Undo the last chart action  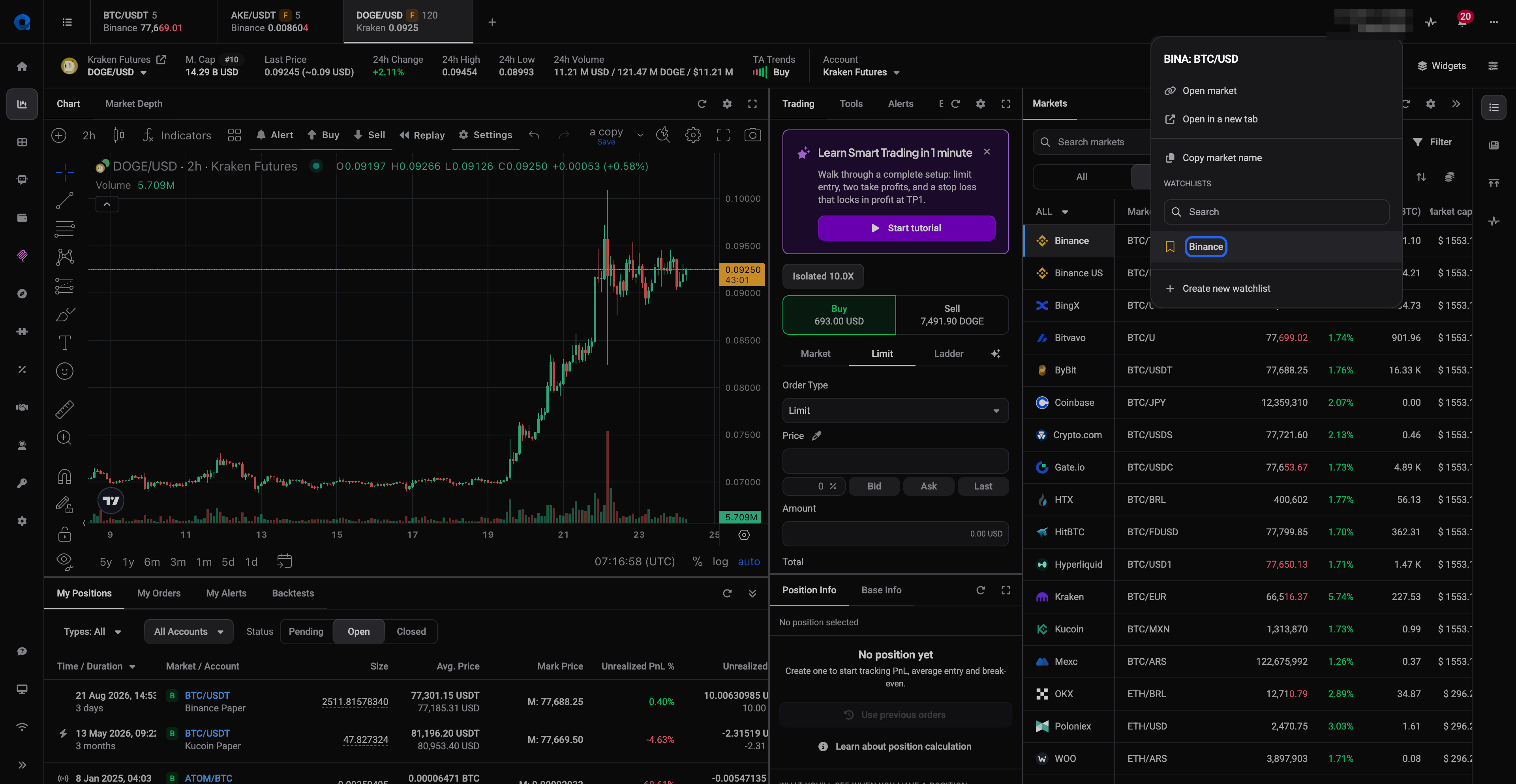pyautogui.click(x=534, y=135)
